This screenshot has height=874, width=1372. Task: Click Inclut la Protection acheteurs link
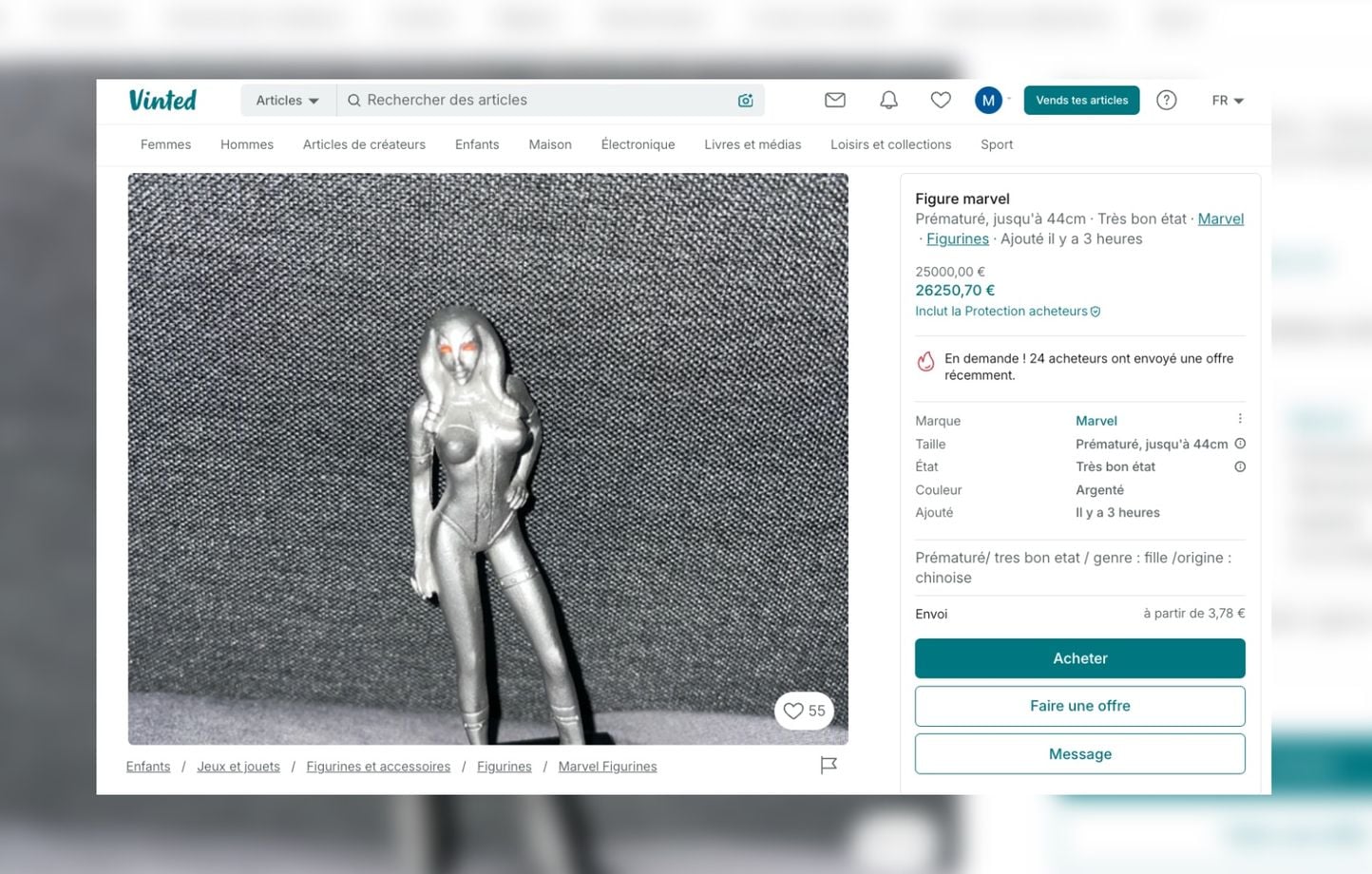[1001, 312]
